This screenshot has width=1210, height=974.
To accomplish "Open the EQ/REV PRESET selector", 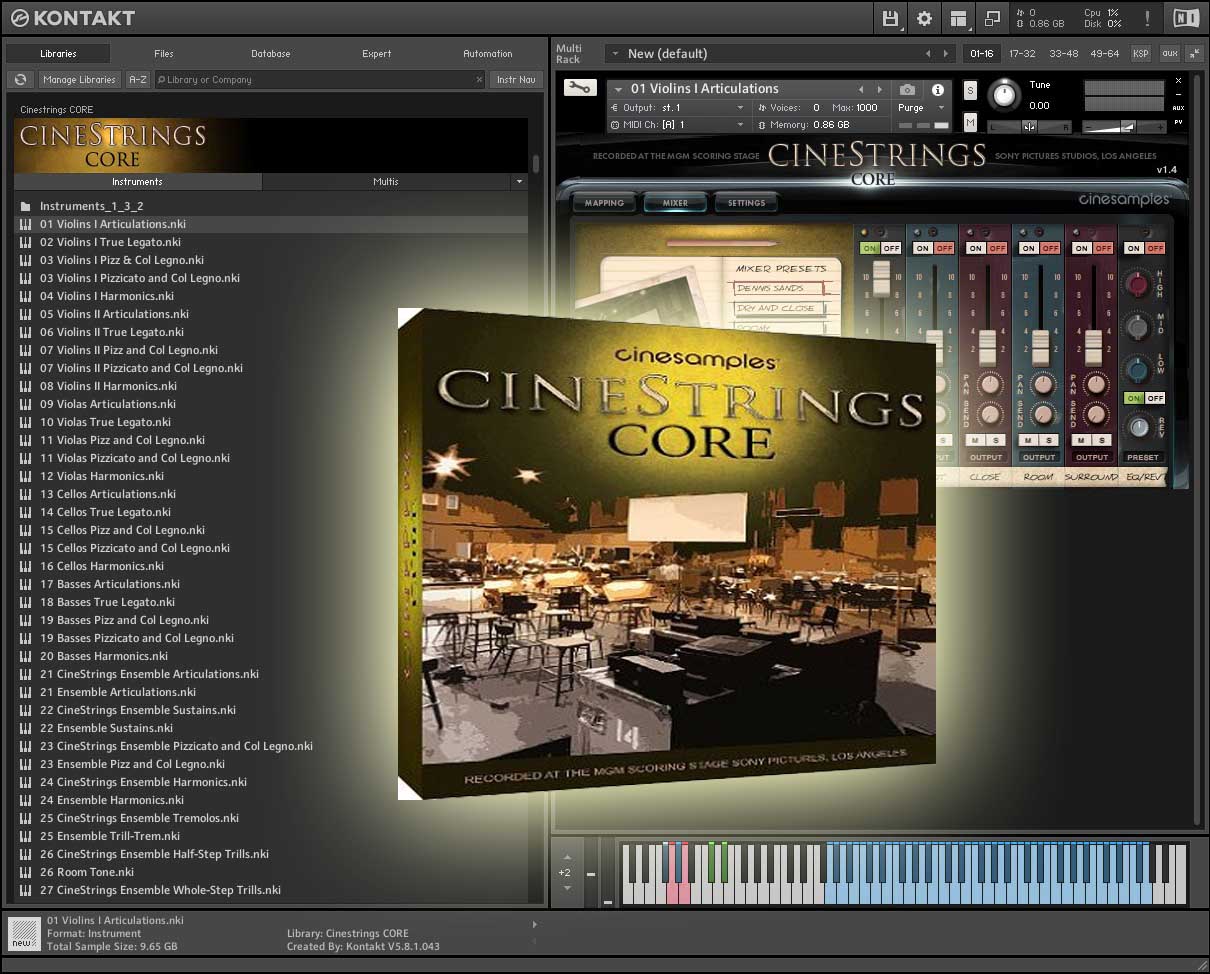I will coord(1142,457).
